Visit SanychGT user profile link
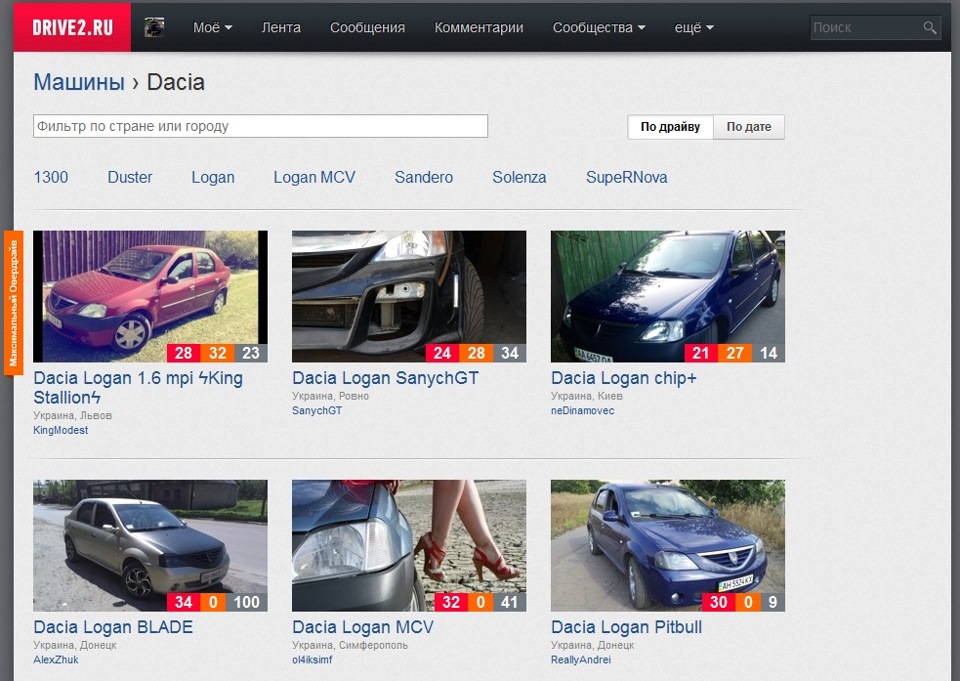Viewport: 960px width, 681px height. [x=317, y=410]
